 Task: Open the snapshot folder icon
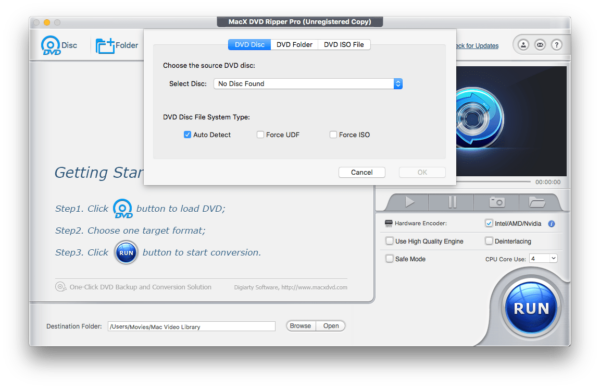pyautogui.click(x=537, y=202)
